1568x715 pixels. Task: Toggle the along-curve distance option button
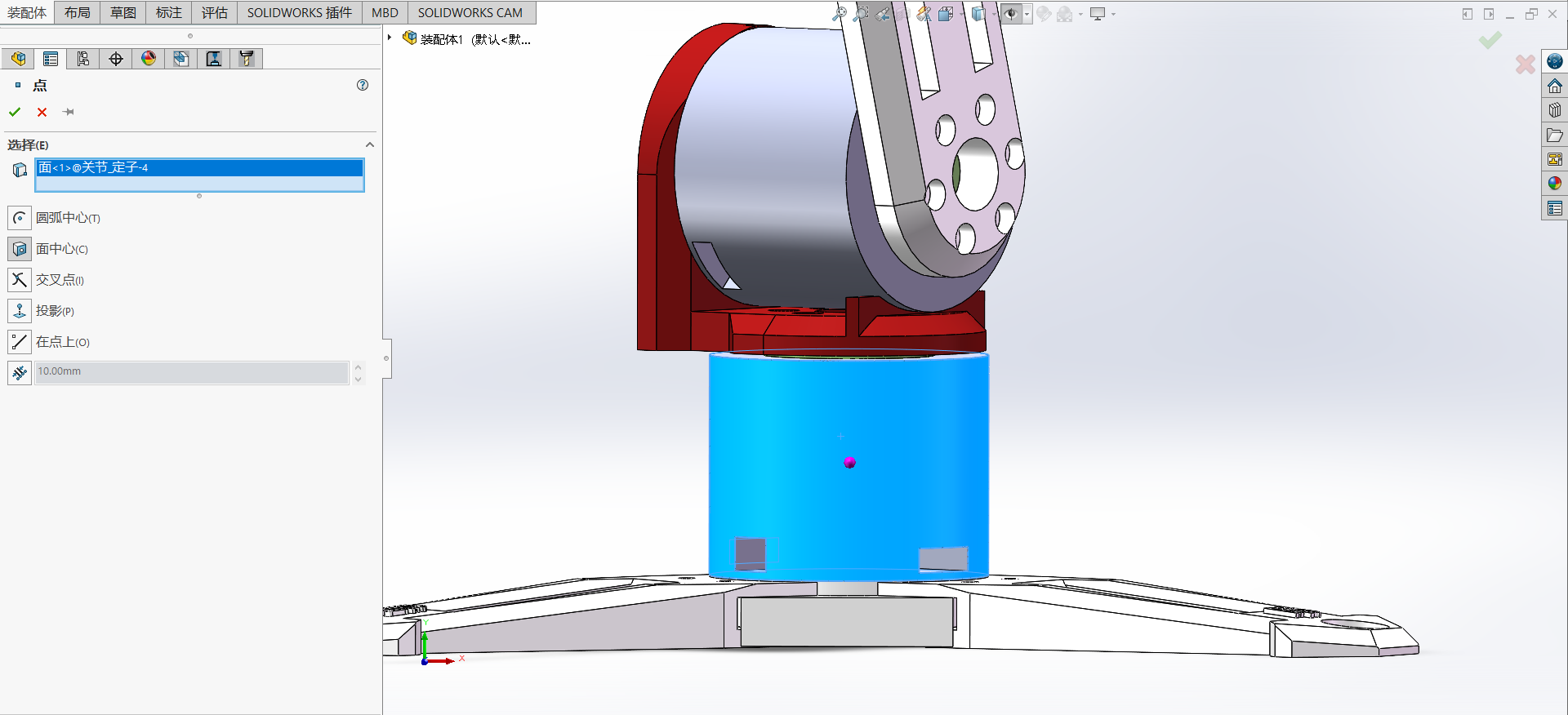point(20,373)
